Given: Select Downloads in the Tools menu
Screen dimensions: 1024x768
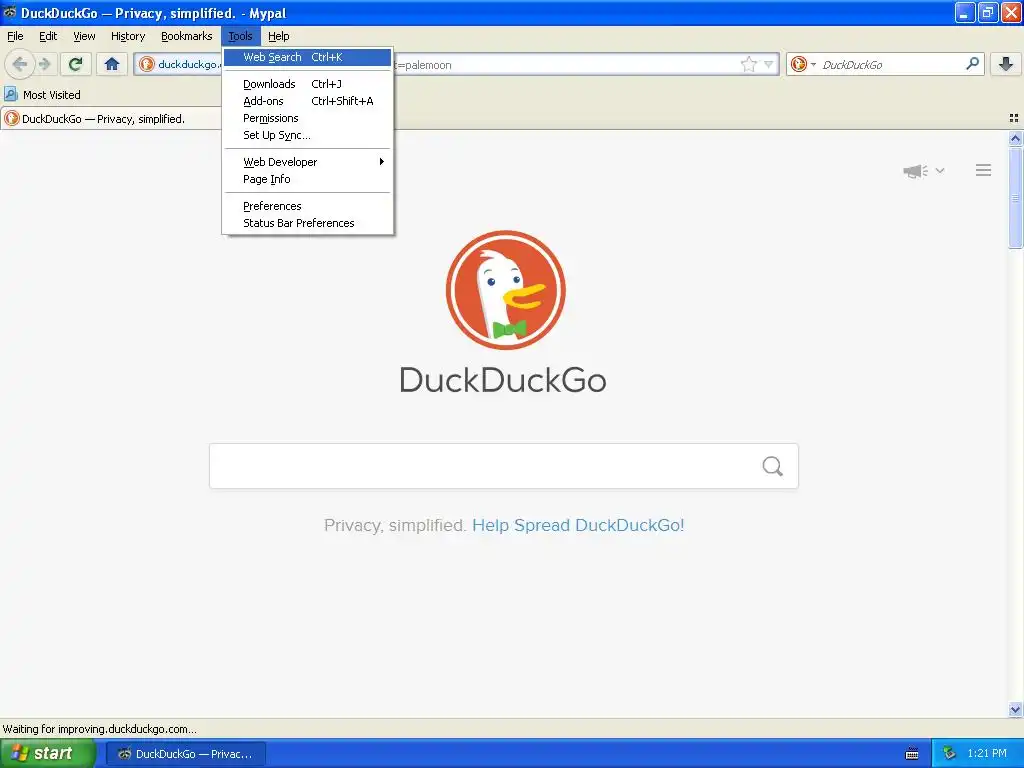Looking at the screenshot, I should click(x=308, y=84).
